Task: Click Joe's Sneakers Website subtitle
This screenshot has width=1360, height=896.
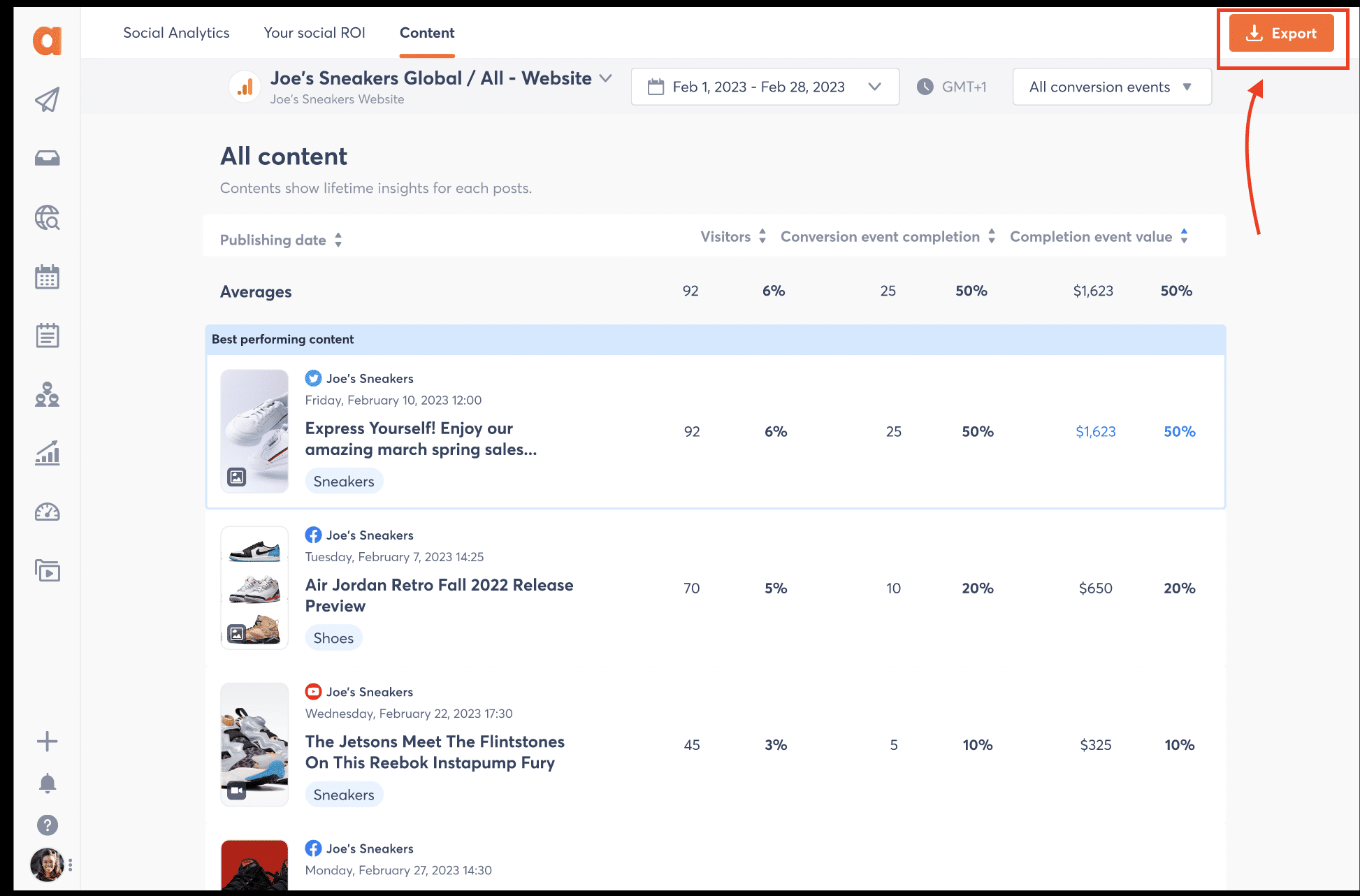Action: click(x=337, y=99)
